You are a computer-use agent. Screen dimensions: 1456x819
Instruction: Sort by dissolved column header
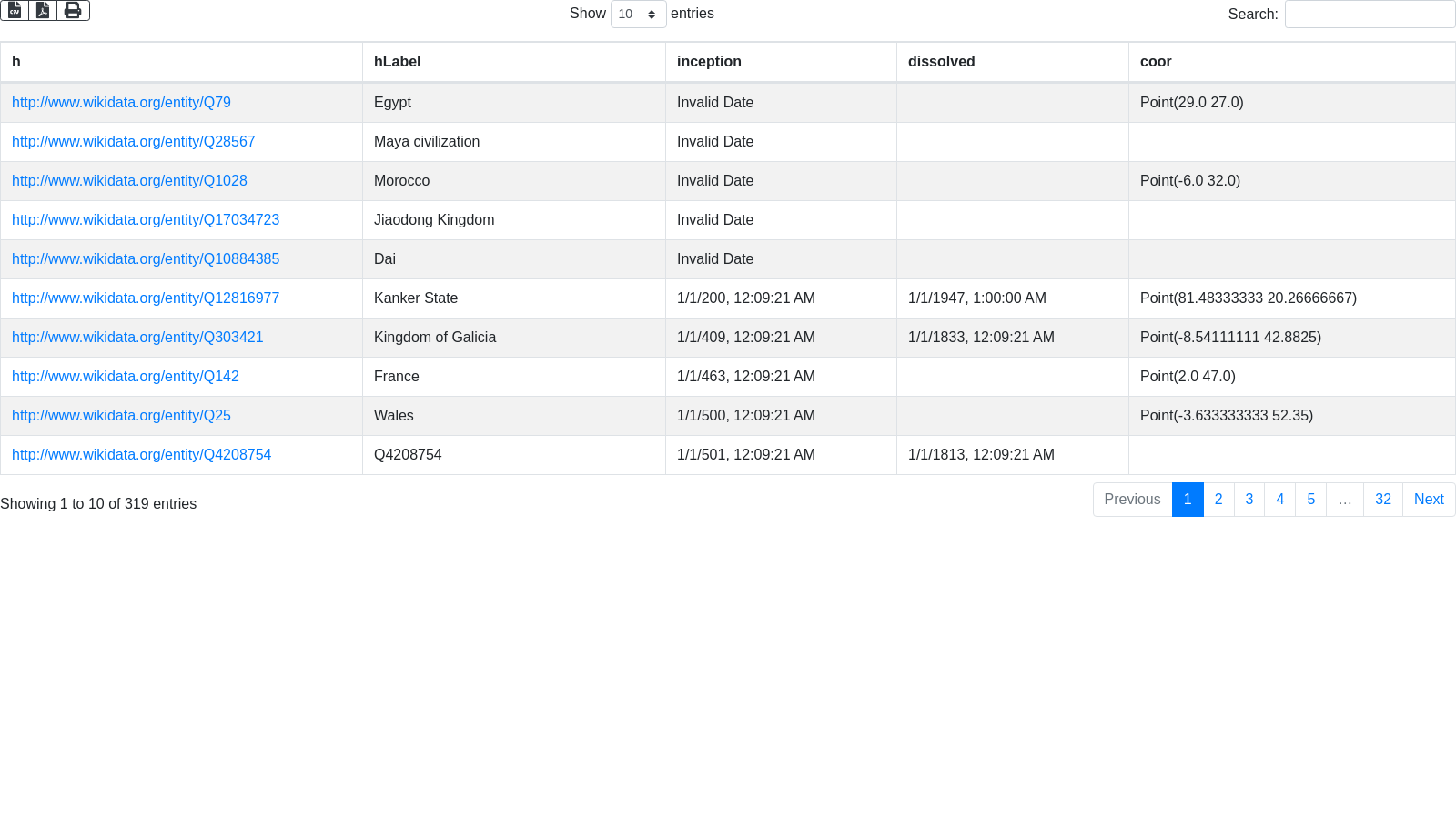1013,62
